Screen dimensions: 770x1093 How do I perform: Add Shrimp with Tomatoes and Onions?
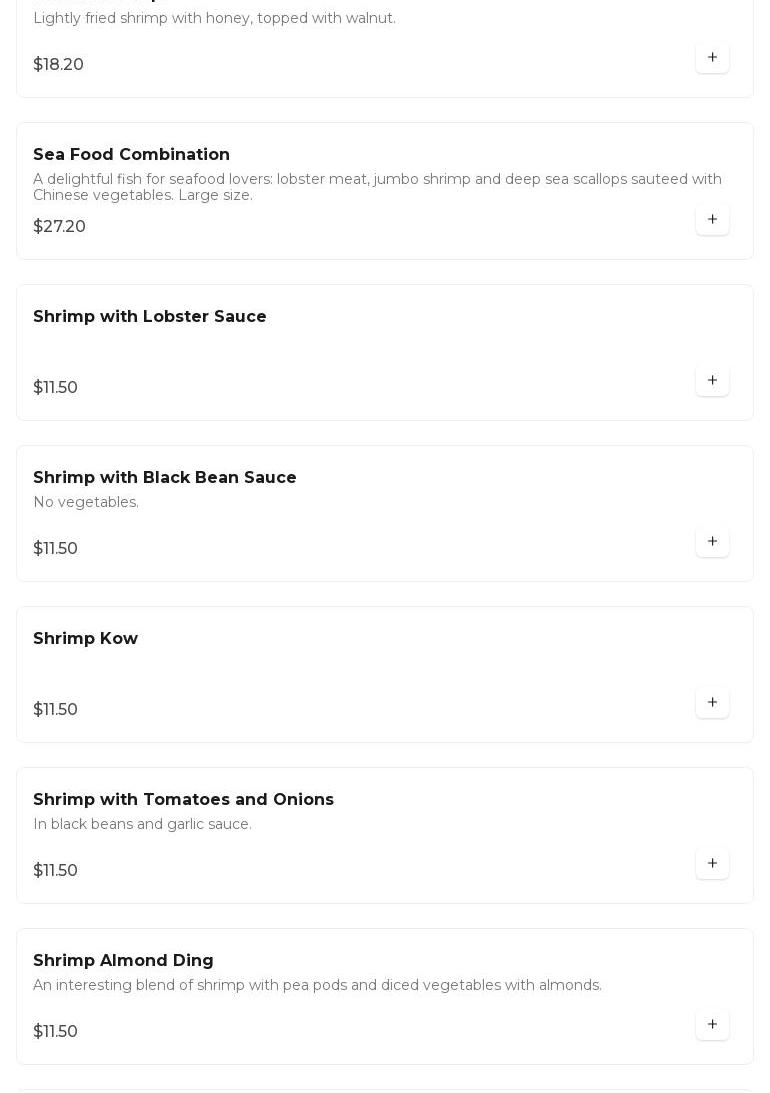pos(712,864)
